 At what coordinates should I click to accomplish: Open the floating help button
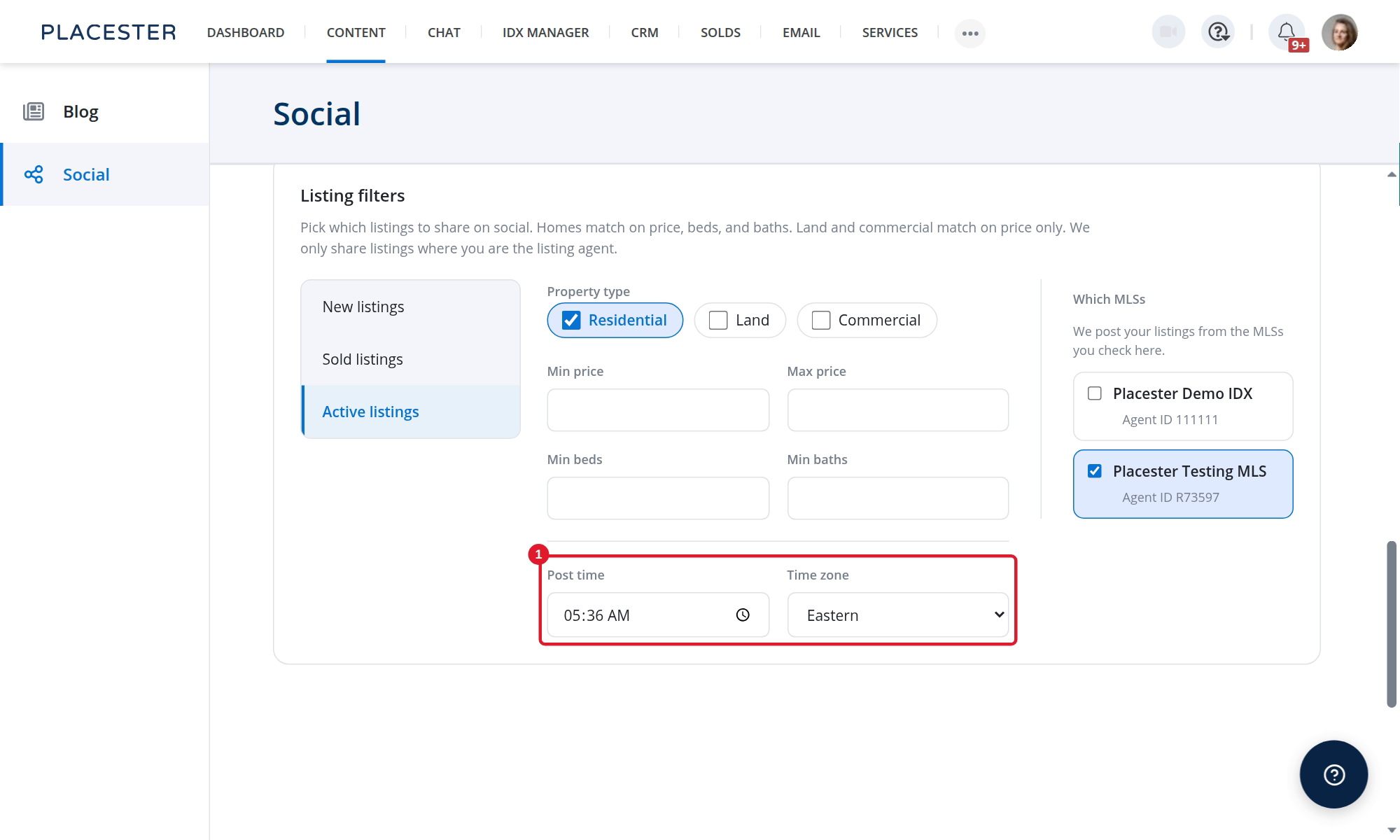[x=1334, y=775]
